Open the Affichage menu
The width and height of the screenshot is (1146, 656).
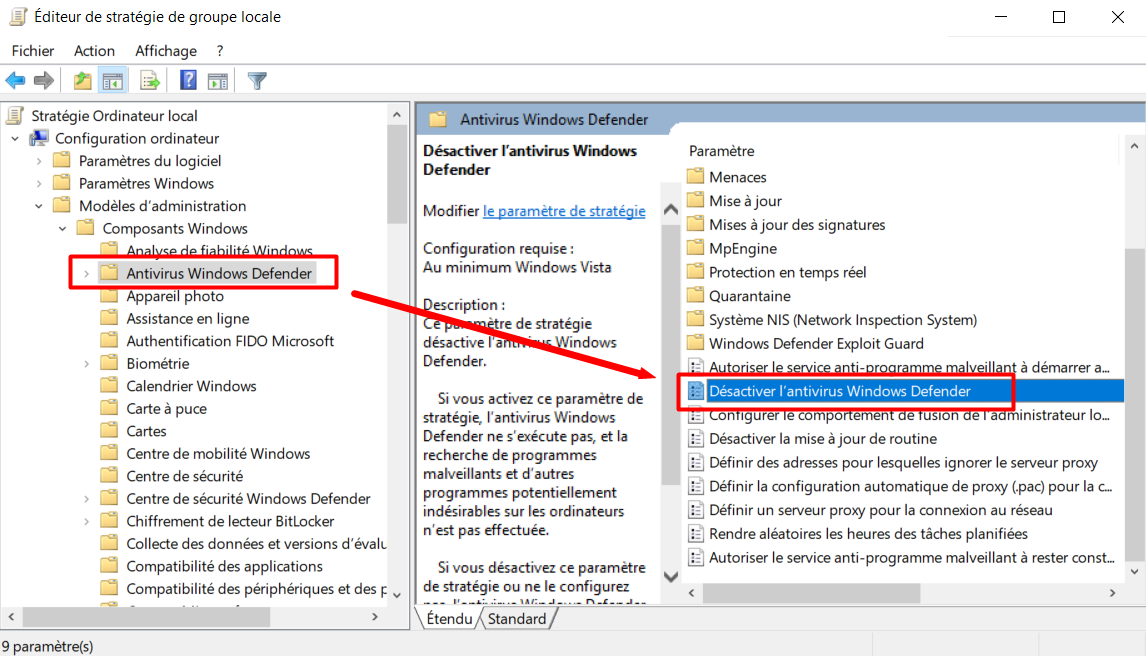tap(166, 50)
